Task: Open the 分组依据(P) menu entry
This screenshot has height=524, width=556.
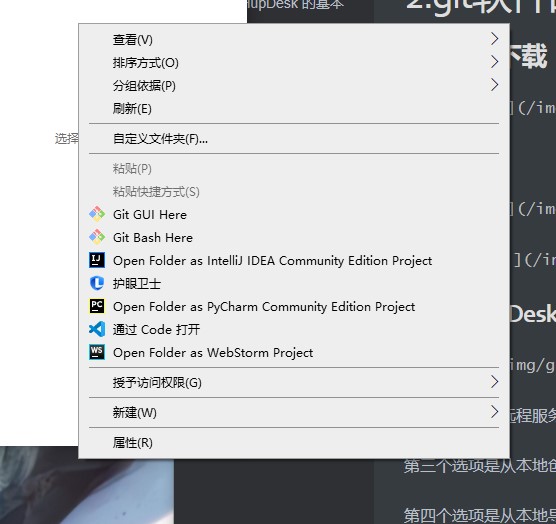Action: coord(294,85)
